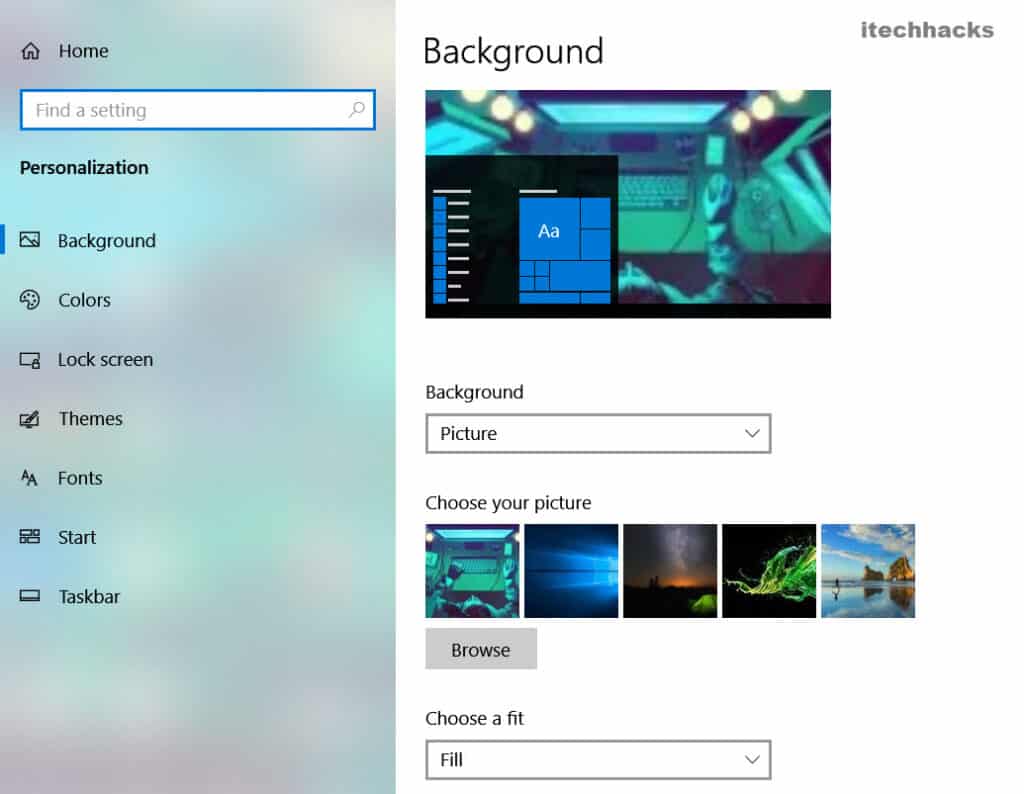Viewport: 1024px width, 794px height.
Task: Click inside the Find a setting field
Action: tap(180, 110)
